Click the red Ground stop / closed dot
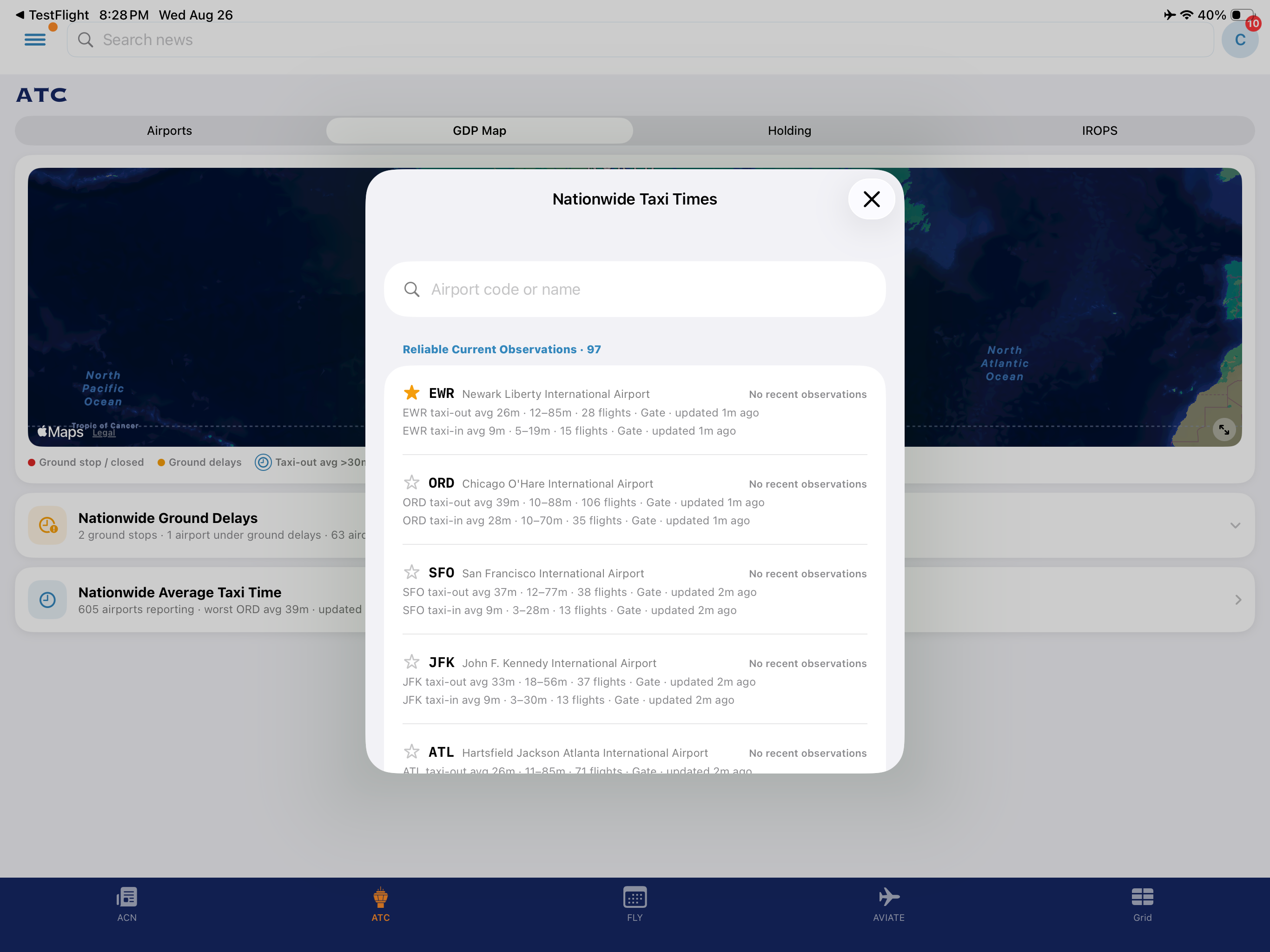Image resolution: width=1270 pixels, height=952 pixels. (x=32, y=462)
